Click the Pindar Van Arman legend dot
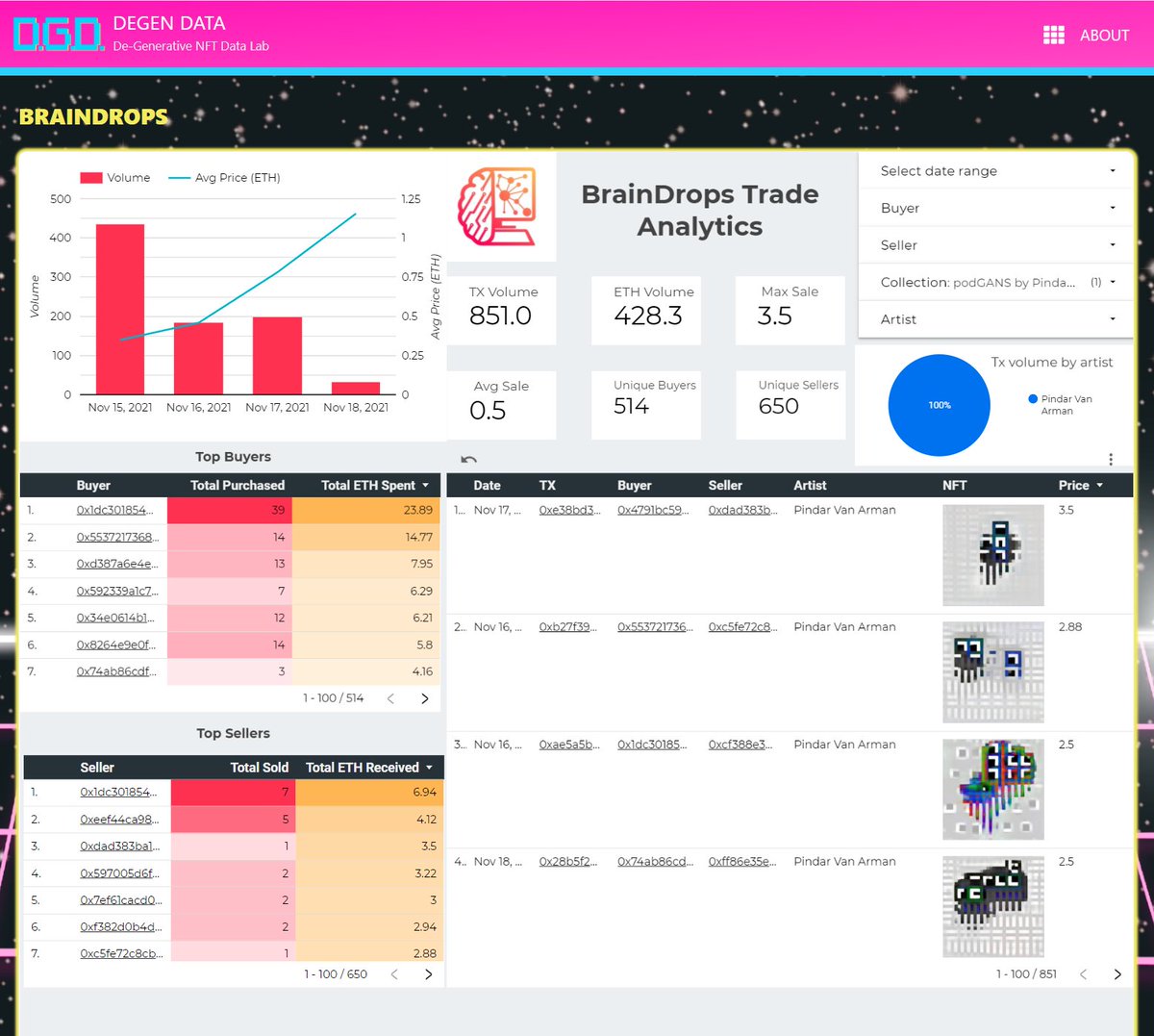Viewport: 1154px width, 1036px height. [x=1033, y=398]
